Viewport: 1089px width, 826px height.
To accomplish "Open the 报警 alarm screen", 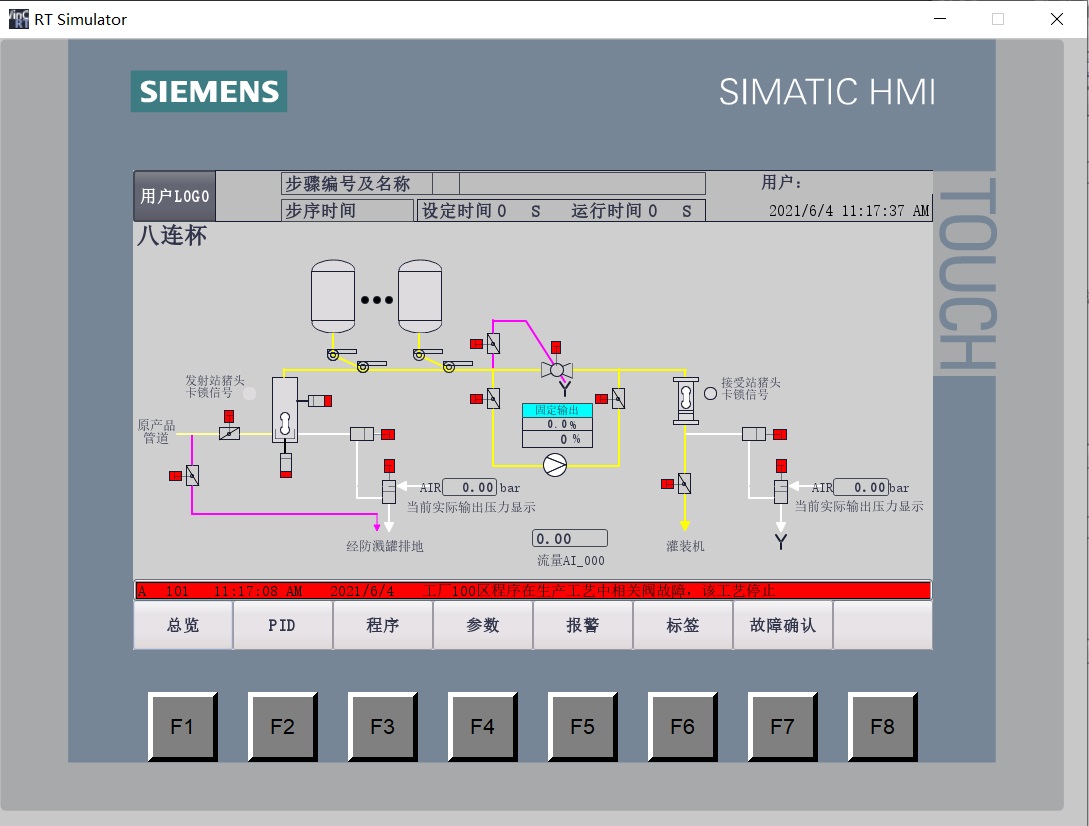I will click(x=583, y=625).
